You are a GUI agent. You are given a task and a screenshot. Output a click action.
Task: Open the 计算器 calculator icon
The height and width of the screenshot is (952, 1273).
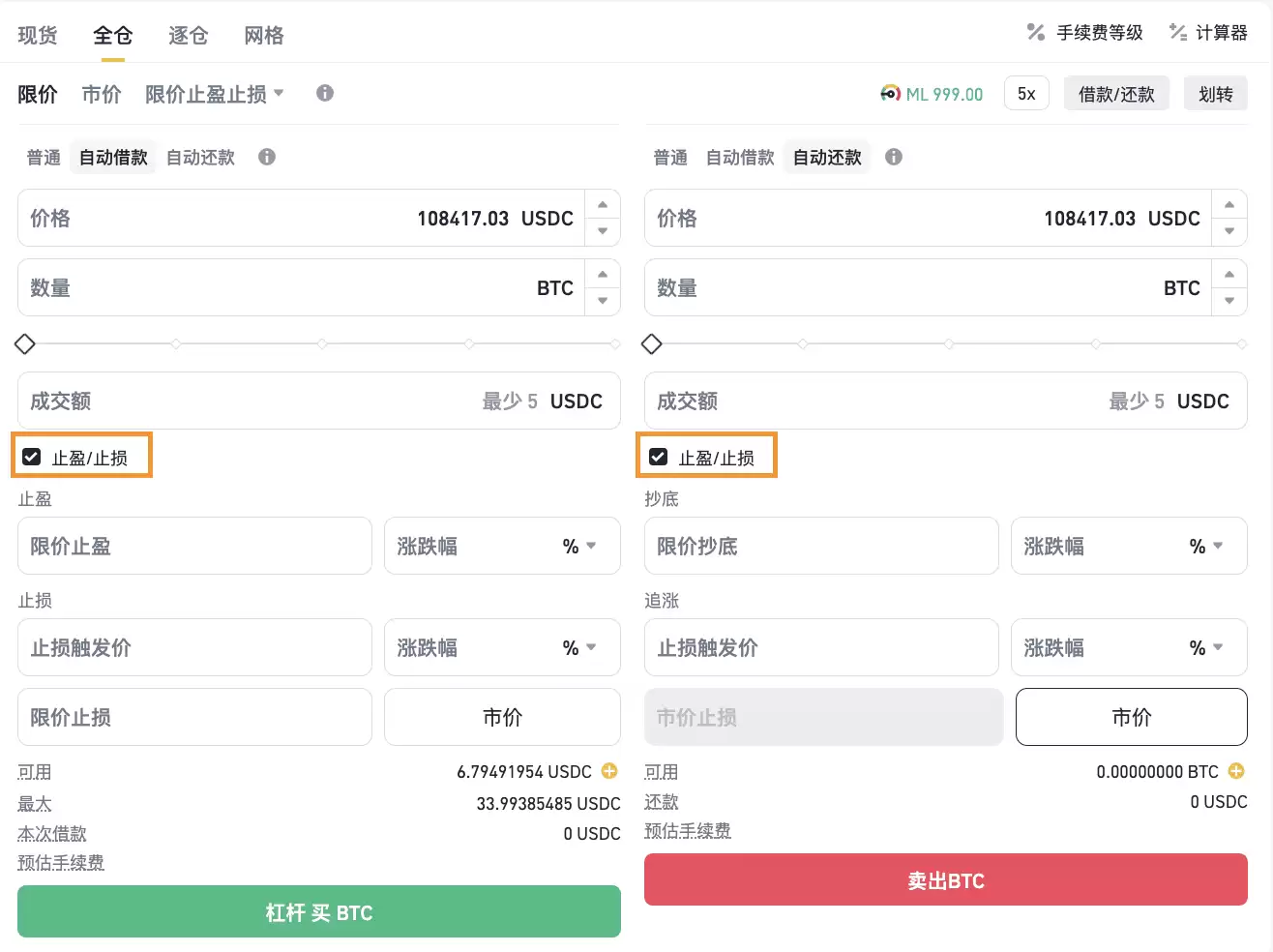(x=1178, y=32)
